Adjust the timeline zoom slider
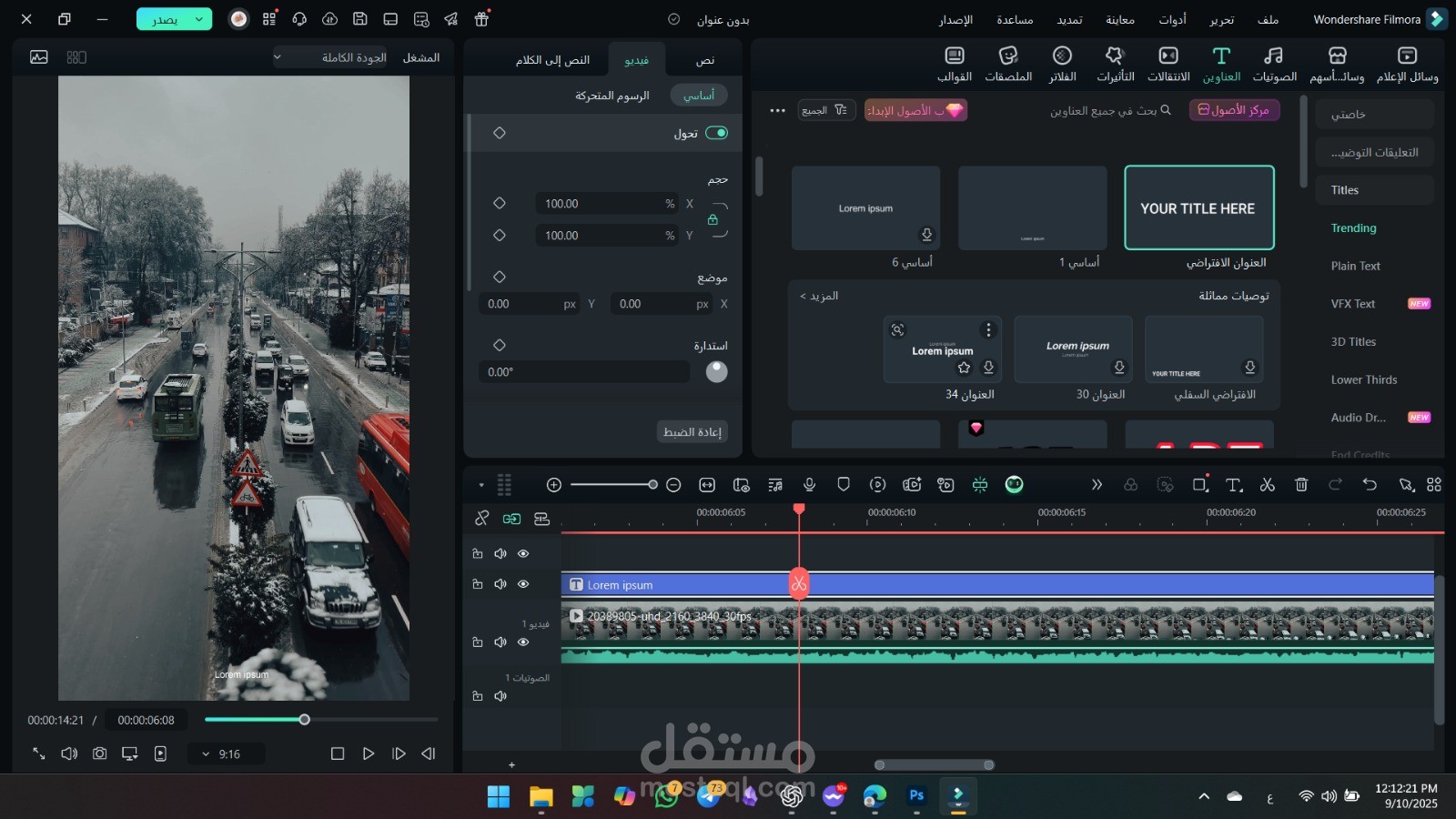This screenshot has width=1456, height=819. click(x=613, y=485)
